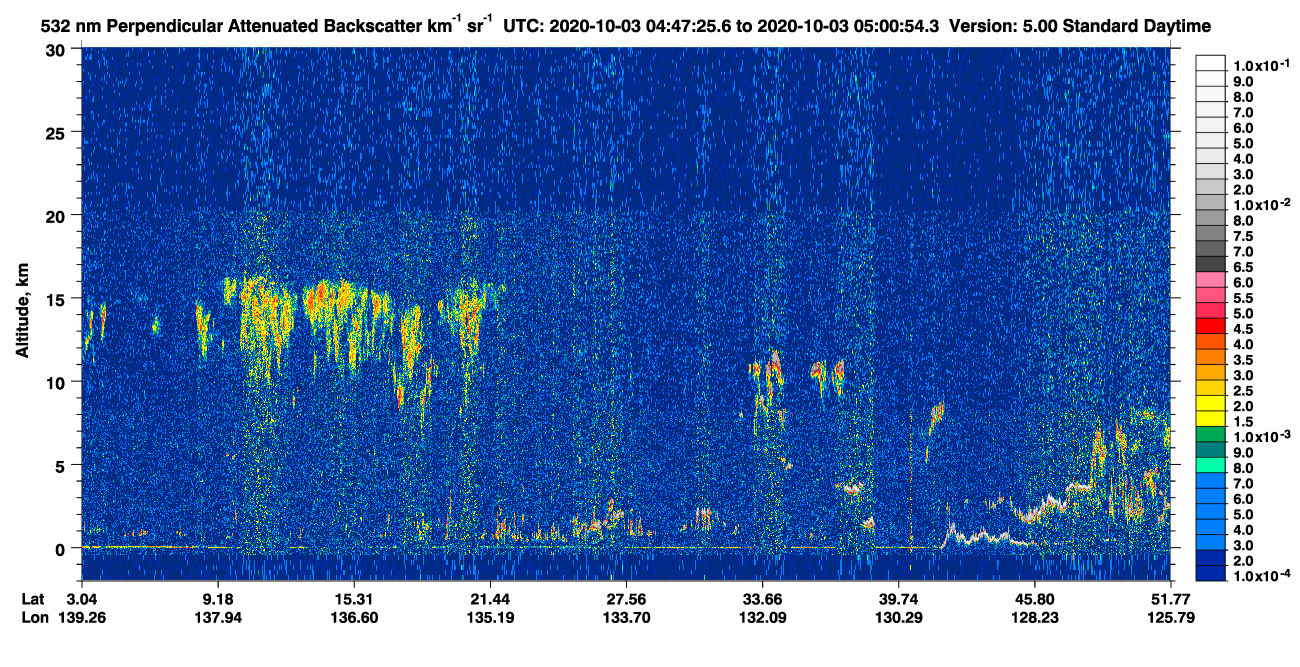
Task: Click the 'Lat' row label
Action: click(34, 598)
